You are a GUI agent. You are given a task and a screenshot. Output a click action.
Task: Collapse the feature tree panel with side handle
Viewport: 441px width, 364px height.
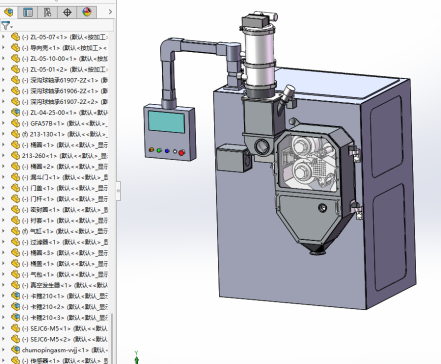click(x=118, y=191)
